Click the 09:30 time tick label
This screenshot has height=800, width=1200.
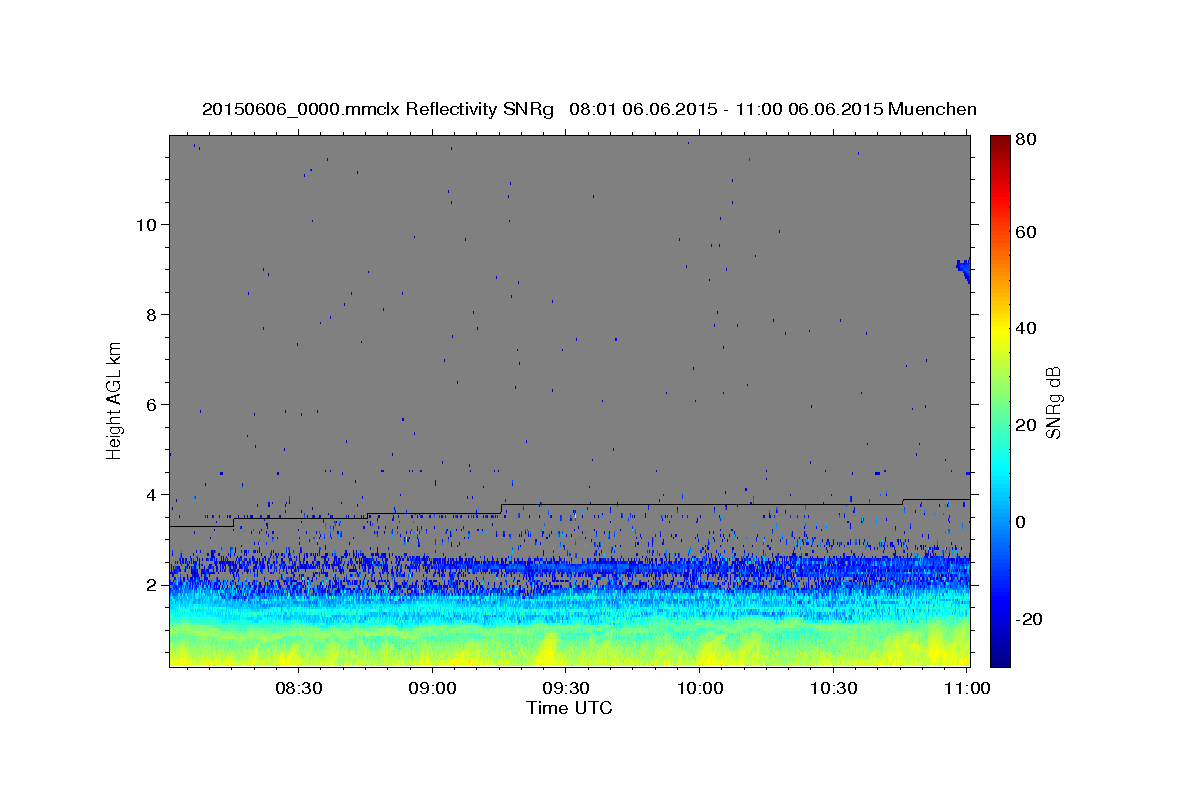tap(566, 689)
